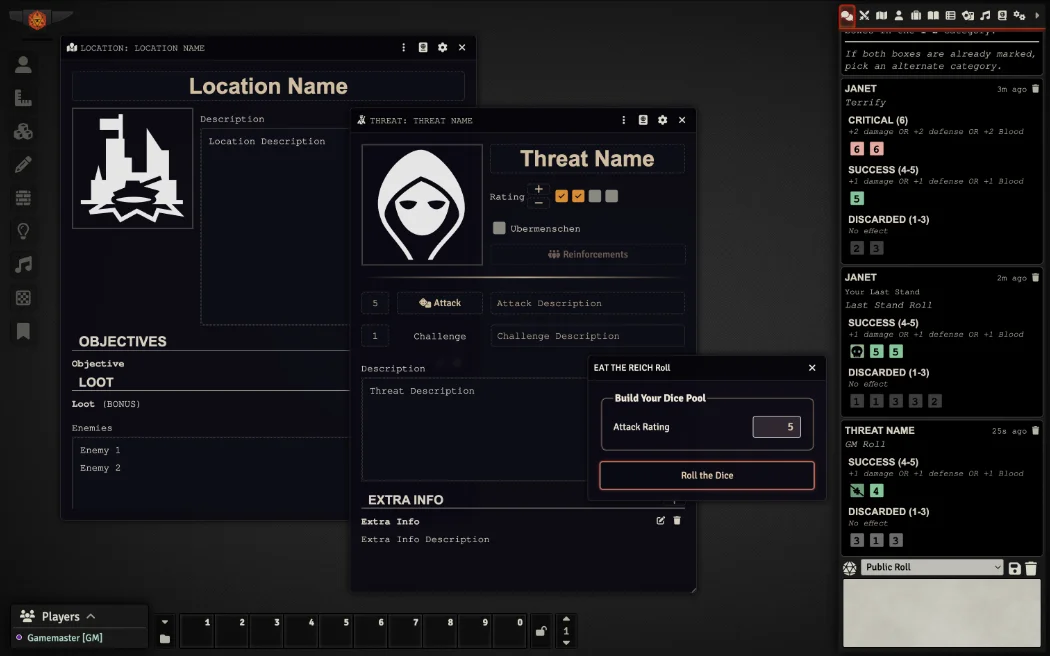The width and height of the screenshot is (1050, 656).
Task: Click the Challenge value field showing 1
Action: [x=375, y=336]
